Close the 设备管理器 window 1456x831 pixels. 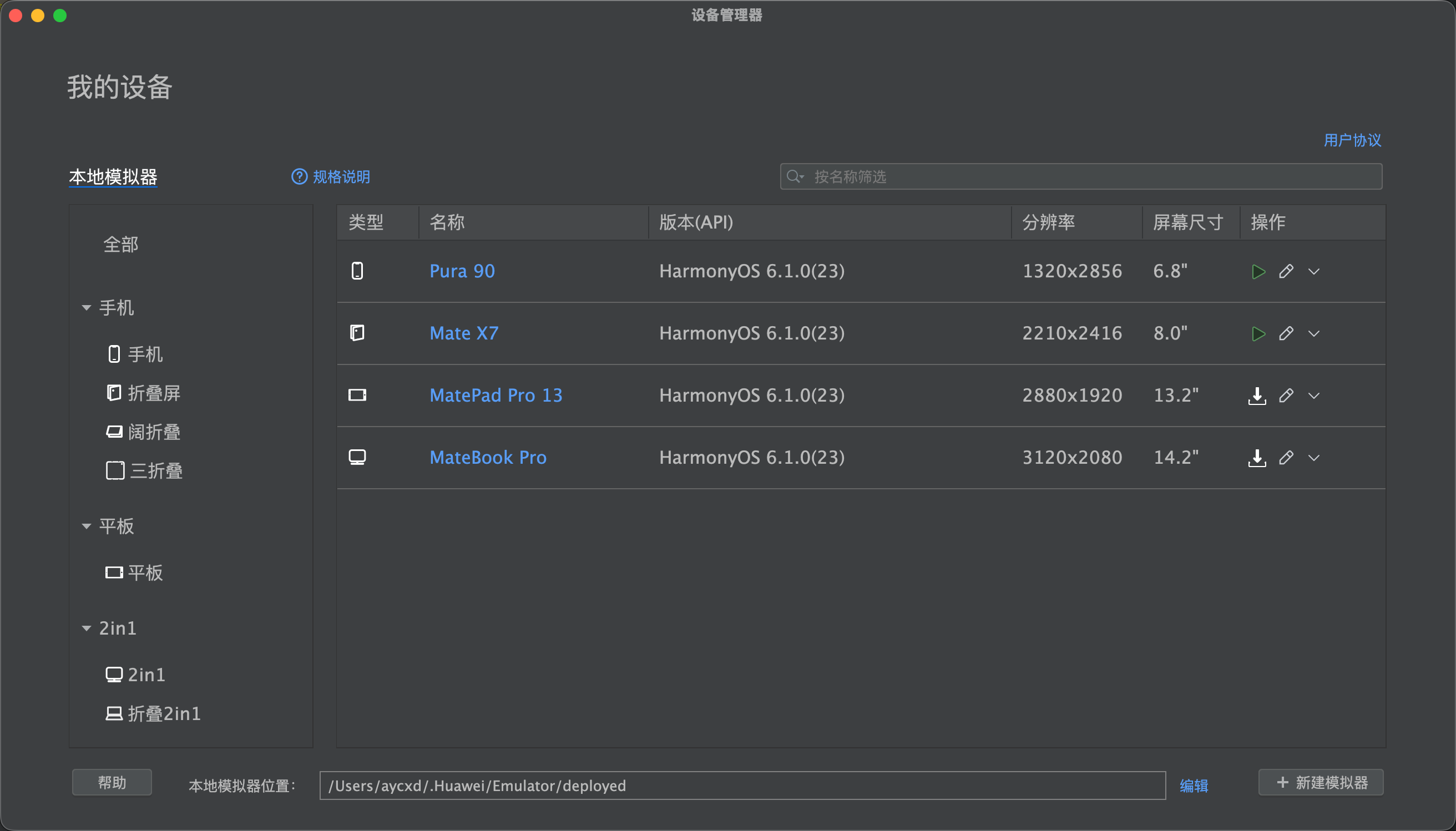(x=16, y=16)
